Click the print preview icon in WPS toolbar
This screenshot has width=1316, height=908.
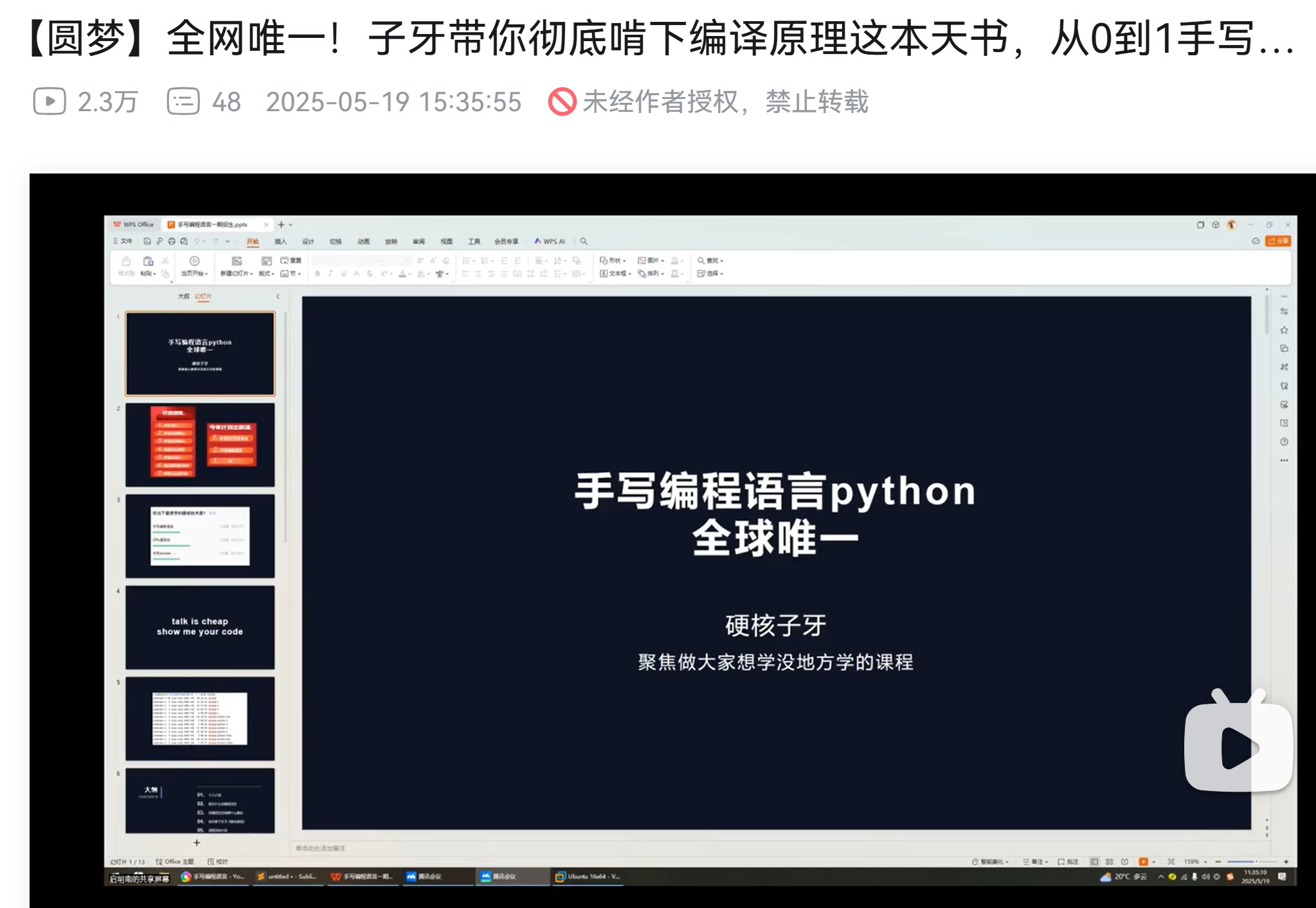tap(184, 242)
